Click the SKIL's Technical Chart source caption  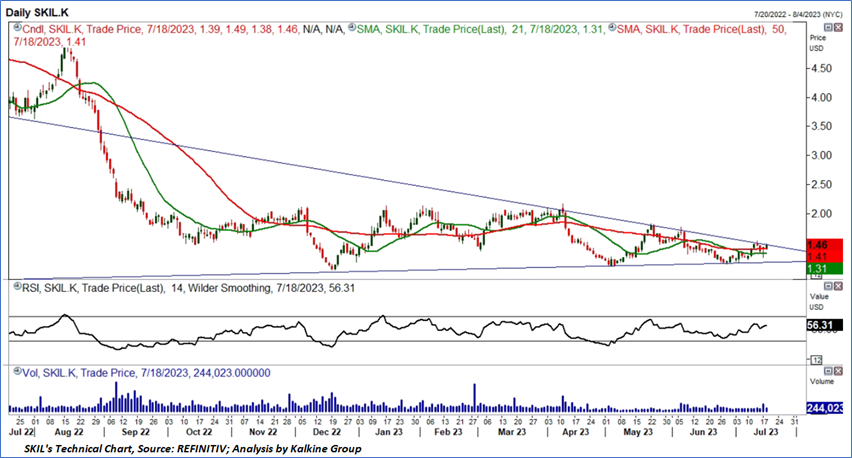[193, 449]
